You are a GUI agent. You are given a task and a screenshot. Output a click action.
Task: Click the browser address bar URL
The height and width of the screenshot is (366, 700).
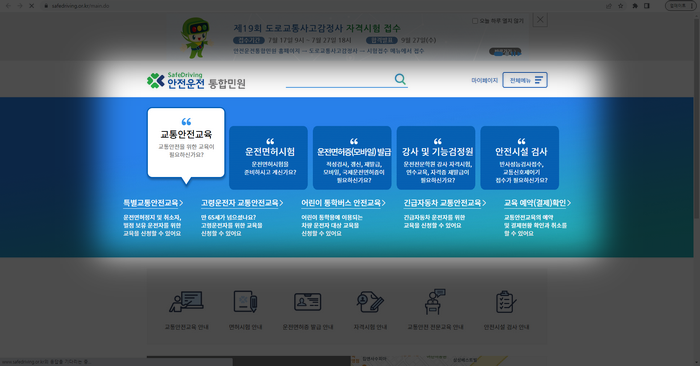coord(80,6)
